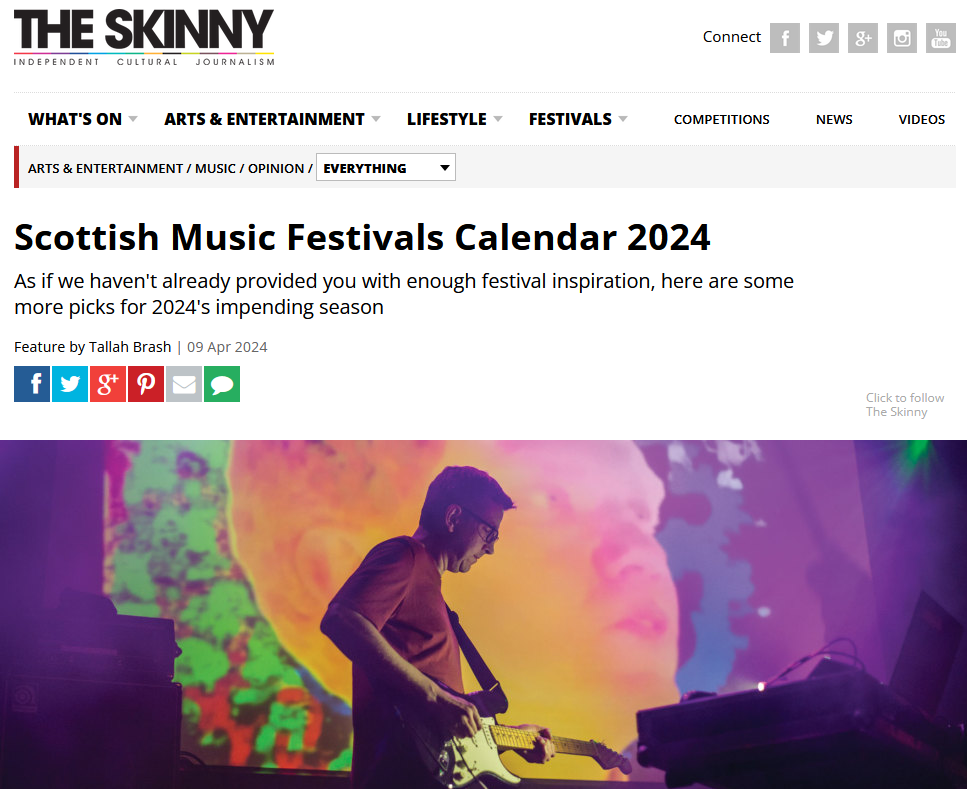The width and height of the screenshot is (967, 789).
Task: Email this article using envelope button
Action: [x=184, y=384]
